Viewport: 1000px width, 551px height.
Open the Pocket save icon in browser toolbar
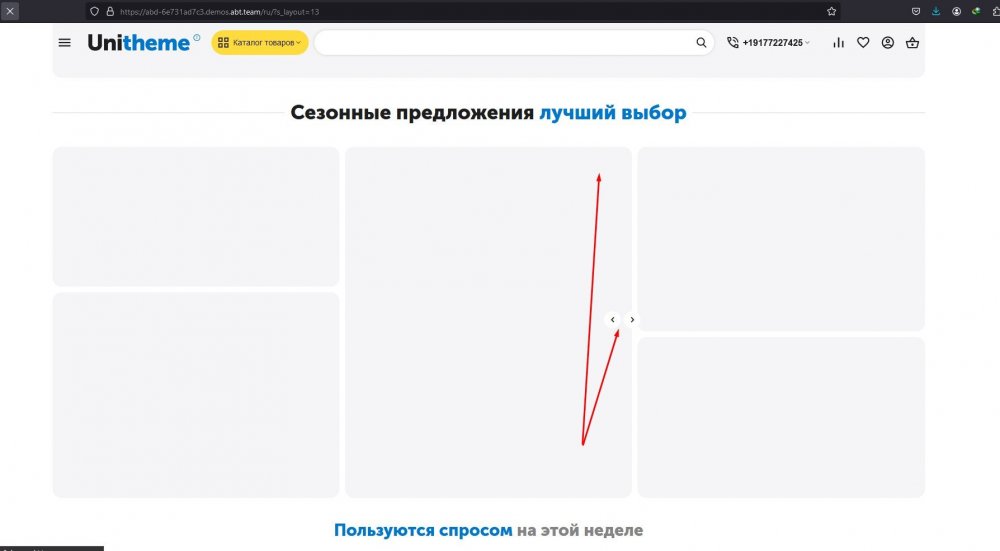point(916,11)
